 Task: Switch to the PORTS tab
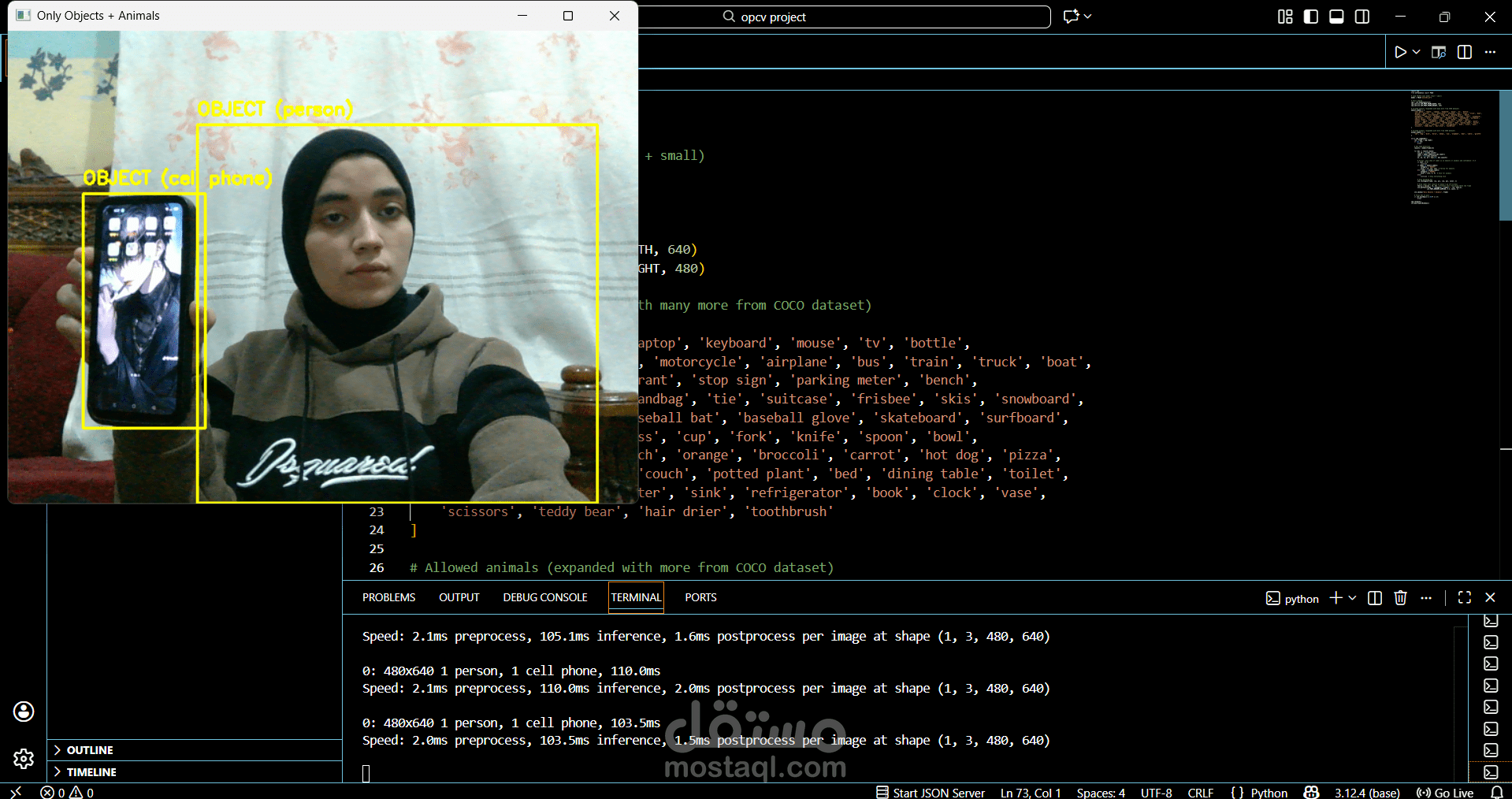[700, 597]
